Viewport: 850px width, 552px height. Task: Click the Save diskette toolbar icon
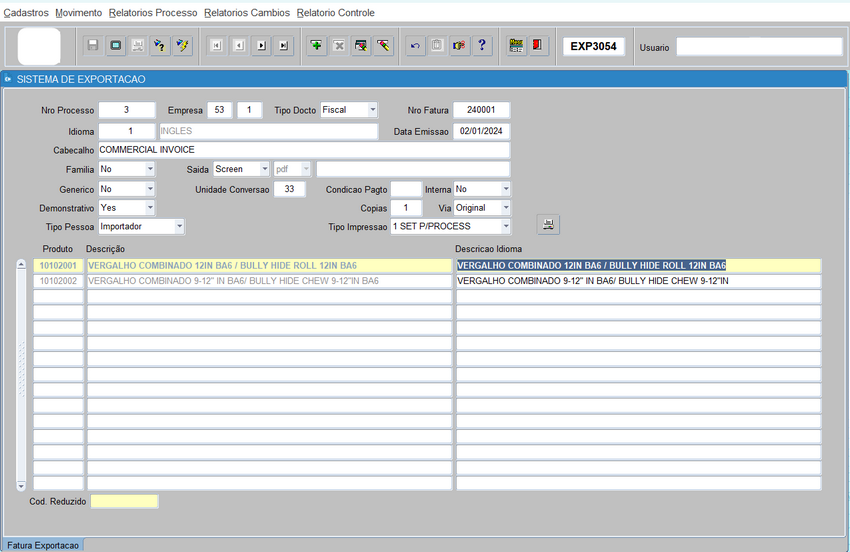click(93, 45)
